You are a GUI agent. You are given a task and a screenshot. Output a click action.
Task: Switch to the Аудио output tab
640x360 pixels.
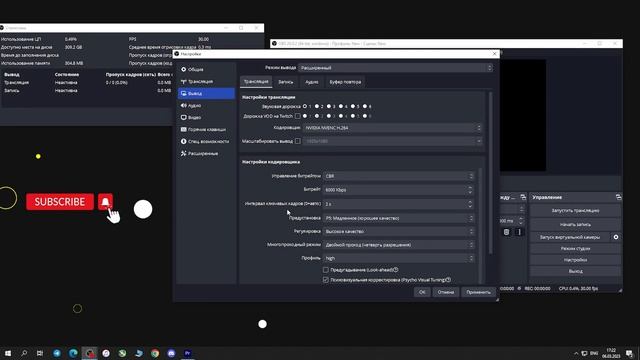[311, 82]
